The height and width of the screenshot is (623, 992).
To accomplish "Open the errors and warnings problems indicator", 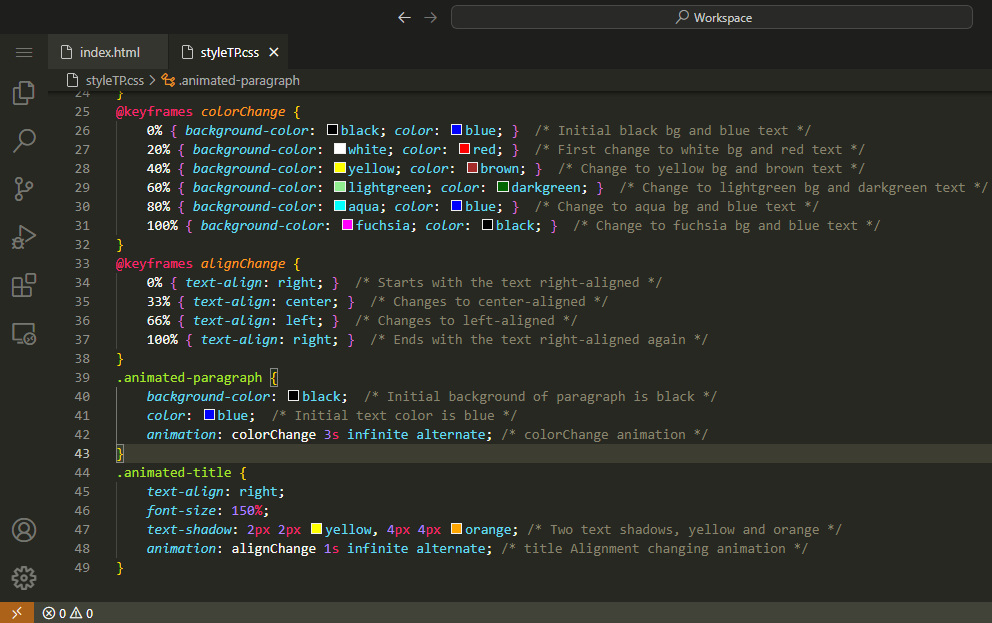I will pyautogui.click(x=68, y=613).
